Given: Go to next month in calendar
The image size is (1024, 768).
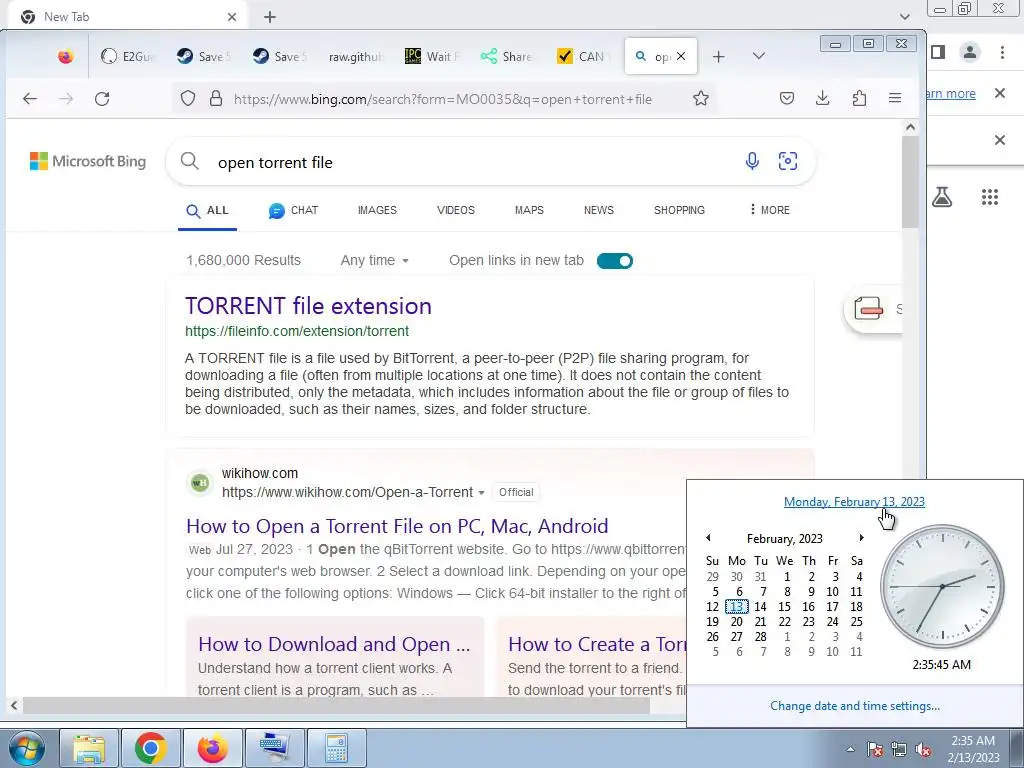Looking at the screenshot, I should 861,537.
